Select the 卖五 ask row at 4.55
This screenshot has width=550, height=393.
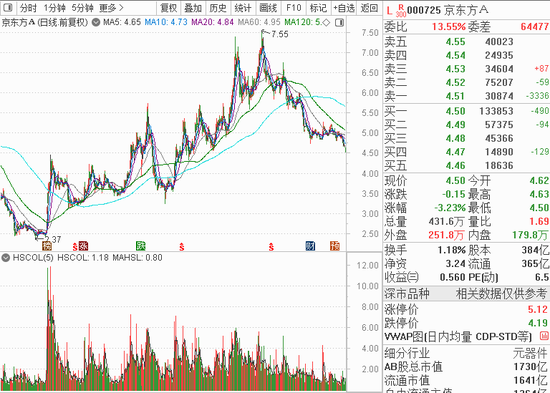pyautogui.click(x=467, y=42)
